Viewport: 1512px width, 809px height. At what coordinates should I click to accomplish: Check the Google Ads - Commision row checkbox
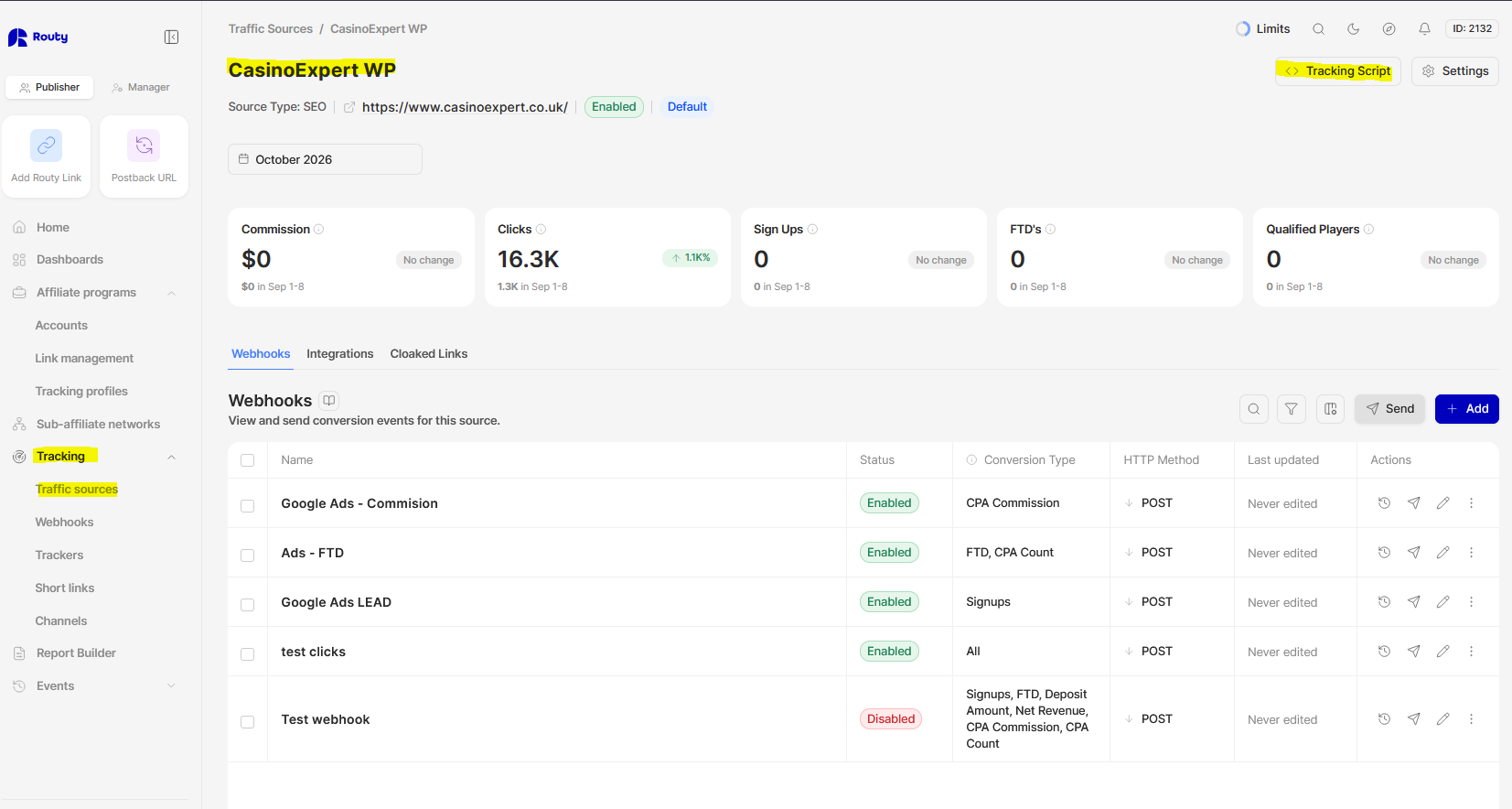tap(247, 506)
